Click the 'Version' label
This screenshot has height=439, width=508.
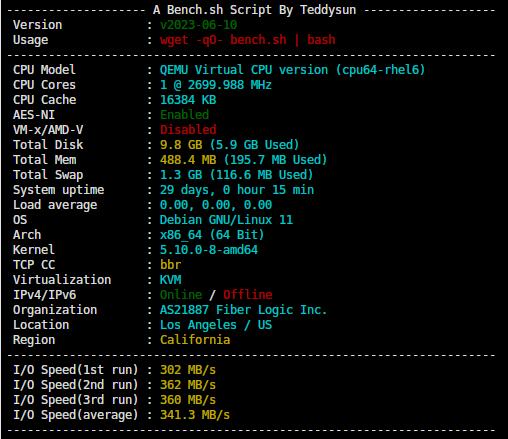pos(37,25)
